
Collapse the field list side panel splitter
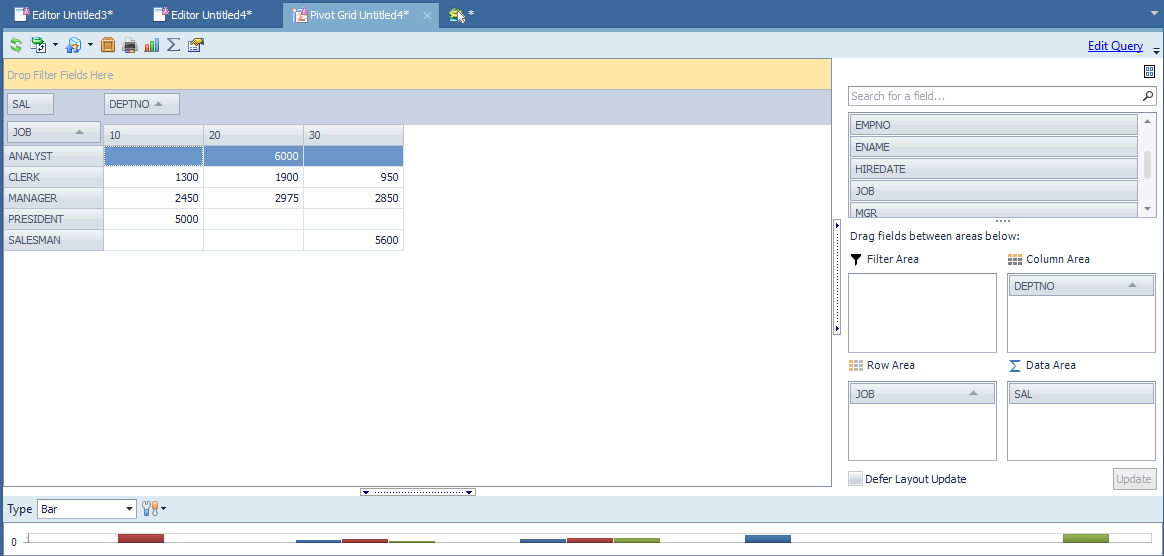[837, 277]
